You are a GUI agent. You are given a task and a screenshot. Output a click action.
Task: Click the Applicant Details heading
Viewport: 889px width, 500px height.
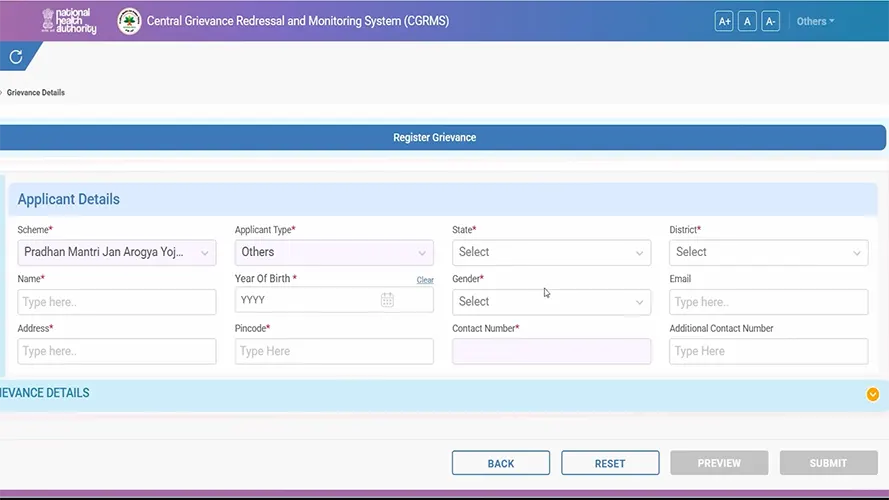69,200
